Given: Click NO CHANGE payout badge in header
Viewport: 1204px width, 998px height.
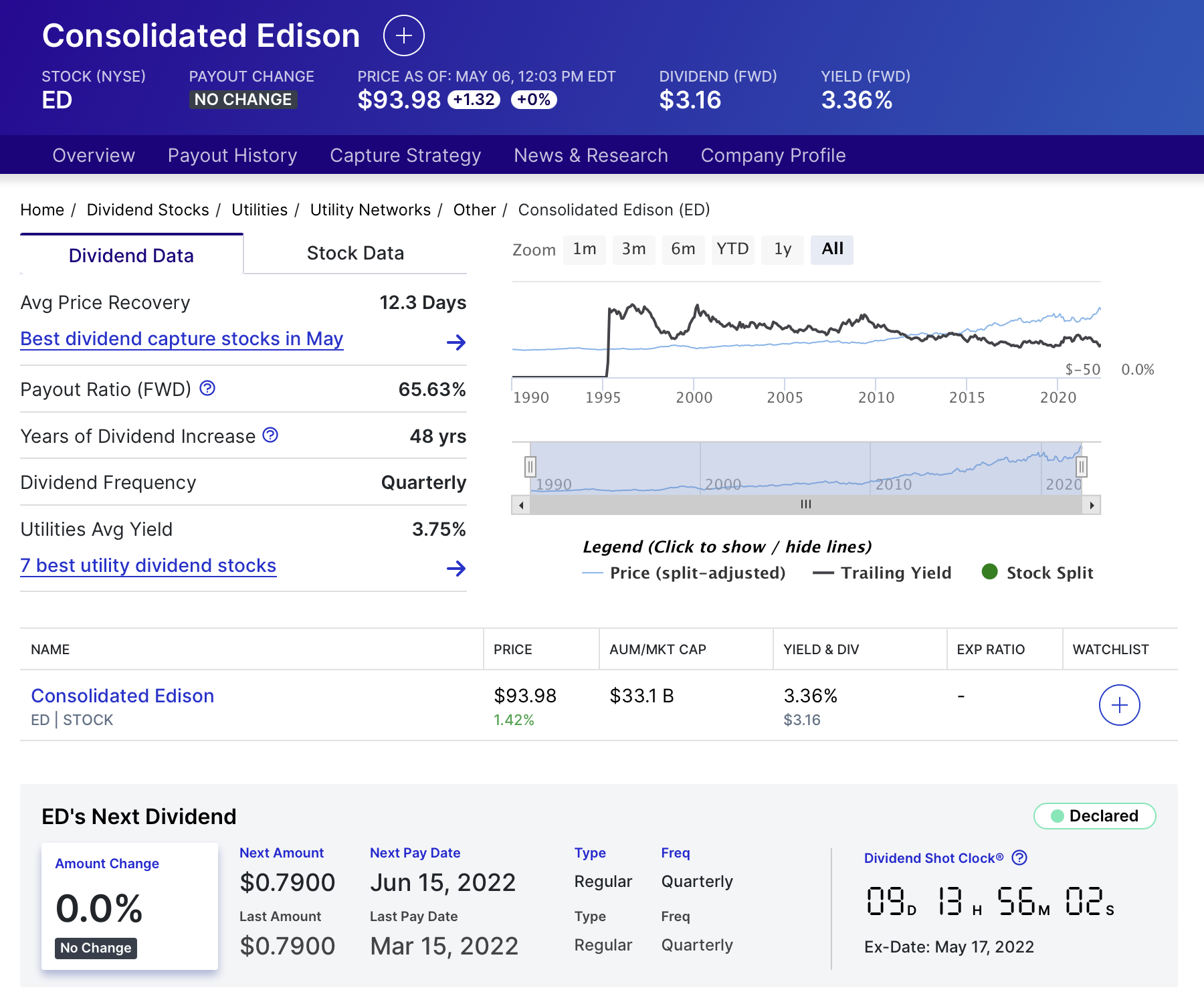Looking at the screenshot, I should (x=243, y=100).
